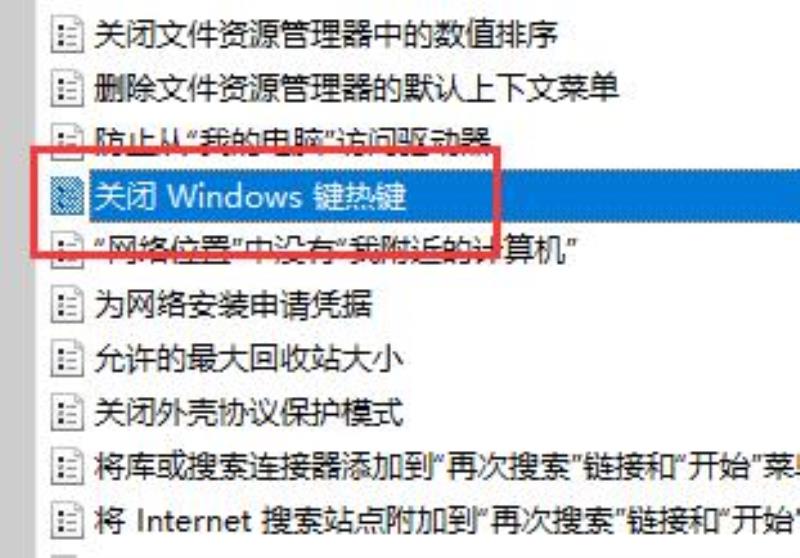The image size is (800, 558).
Task: Click policy icon next to 防止从我的电脑访问驱动器
Action: click(67, 141)
